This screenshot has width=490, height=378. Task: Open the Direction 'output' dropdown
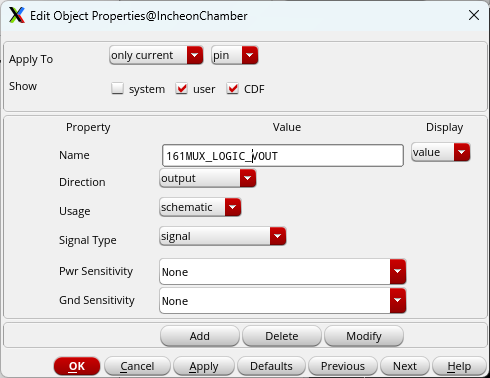[x=208, y=178]
